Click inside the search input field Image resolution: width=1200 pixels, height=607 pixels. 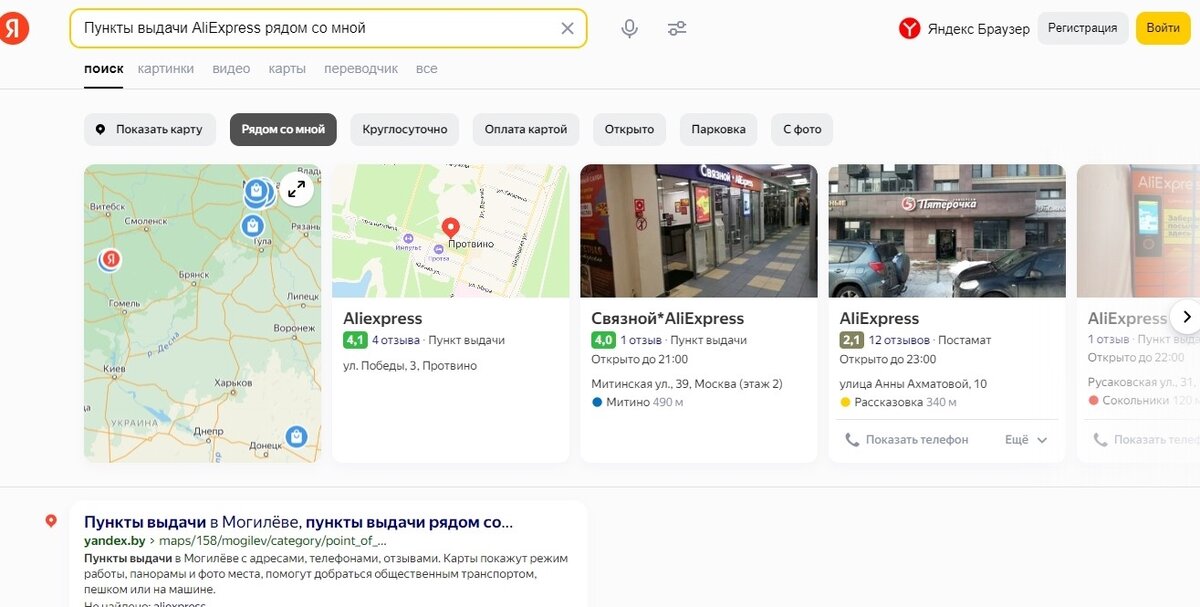click(x=300, y=28)
